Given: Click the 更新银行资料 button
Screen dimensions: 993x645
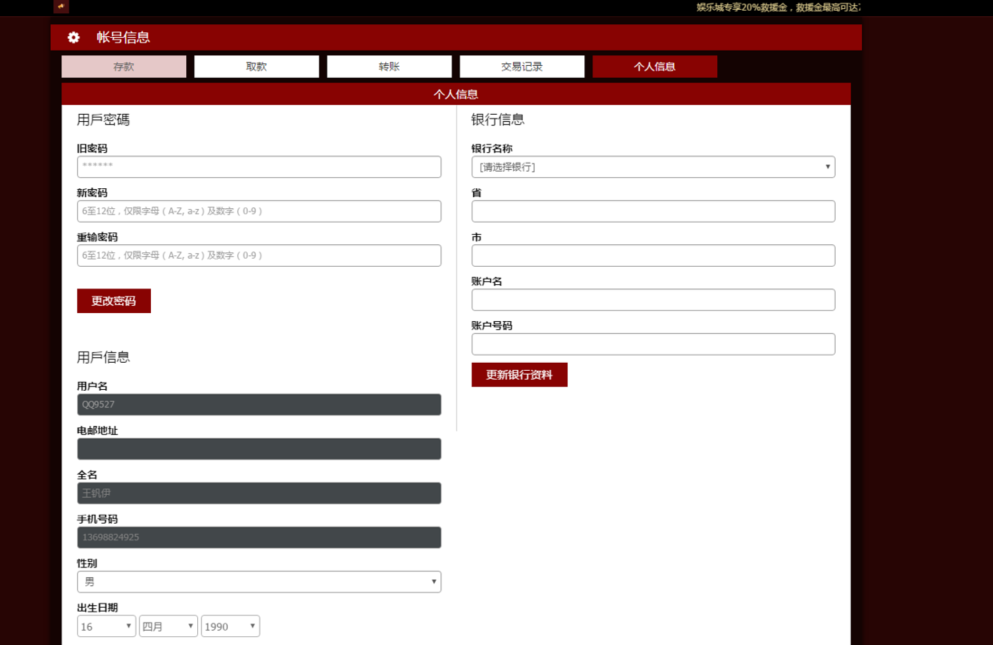Looking at the screenshot, I should pos(519,375).
